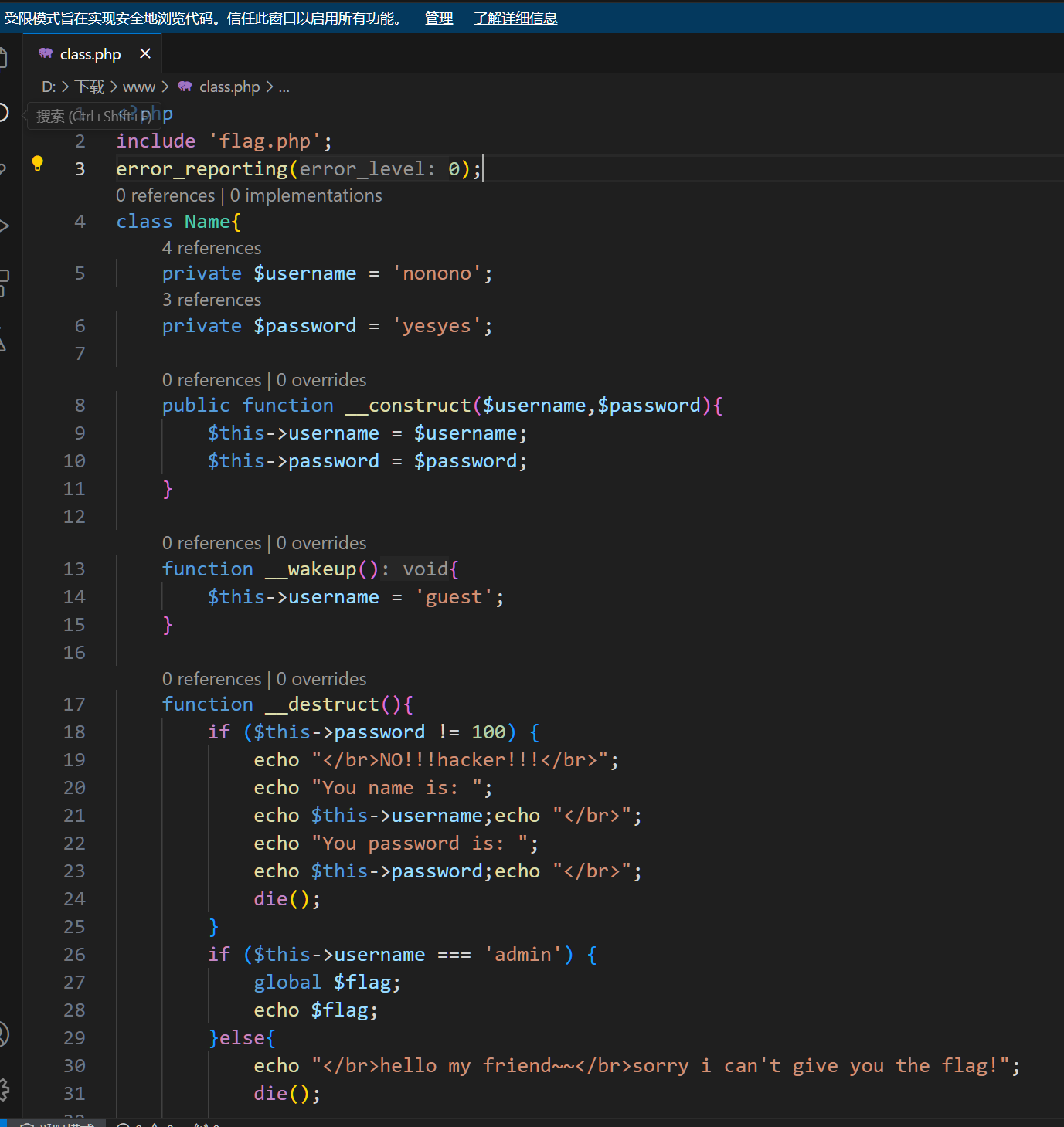
Task: Open the Search view in activity bar
Action: coord(3,113)
